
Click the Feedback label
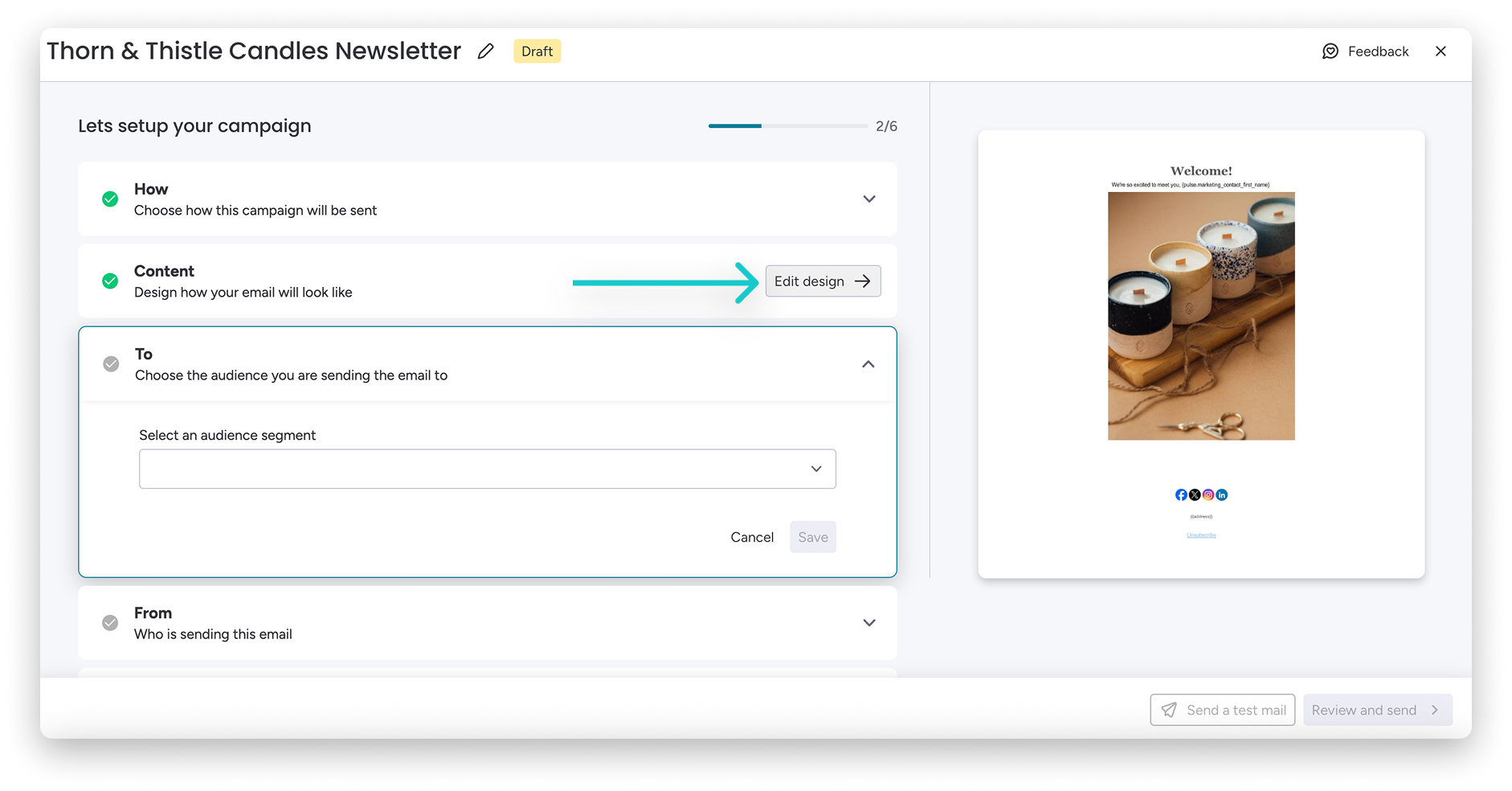pyautogui.click(x=1378, y=51)
